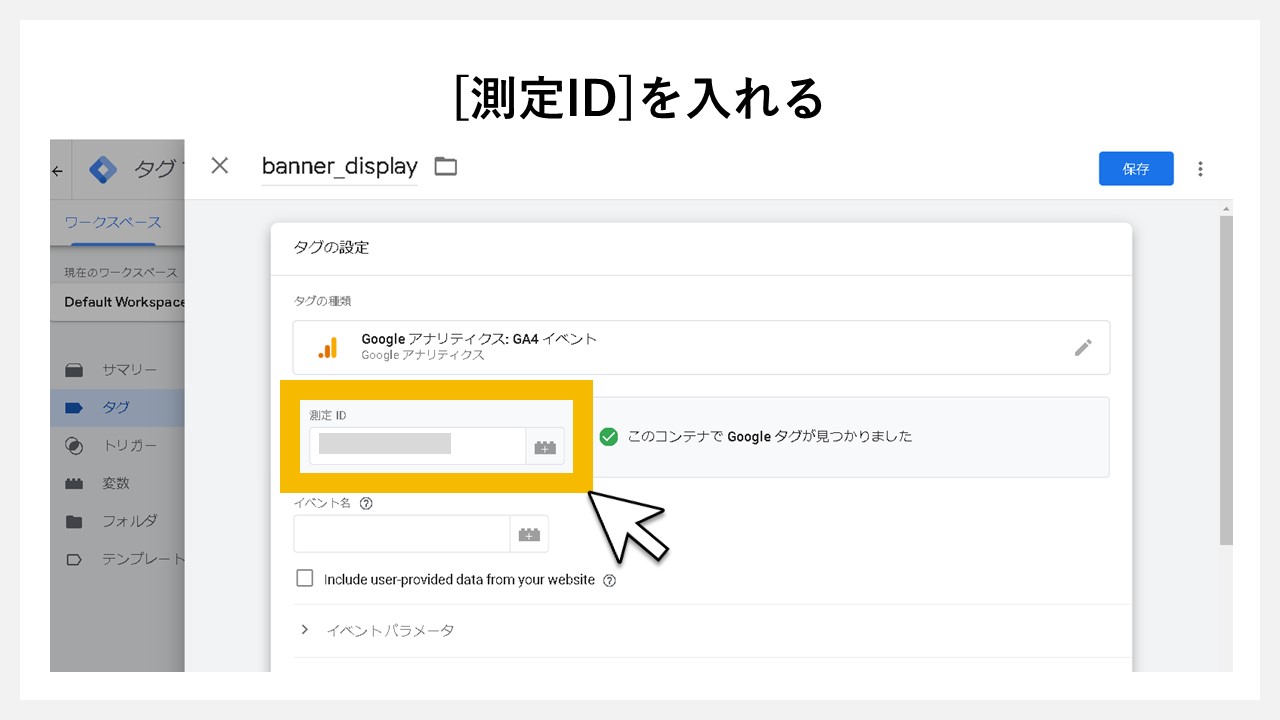1280x720 pixels.
Task: Click the イベント名 help toggle icon
Action: (366, 503)
